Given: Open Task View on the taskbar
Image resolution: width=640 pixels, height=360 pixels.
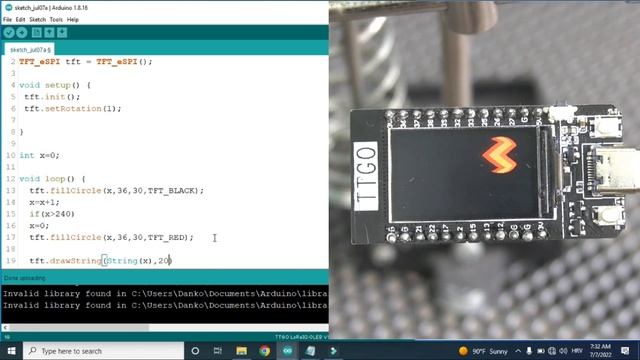Looking at the screenshot, I should pos(218,351).
